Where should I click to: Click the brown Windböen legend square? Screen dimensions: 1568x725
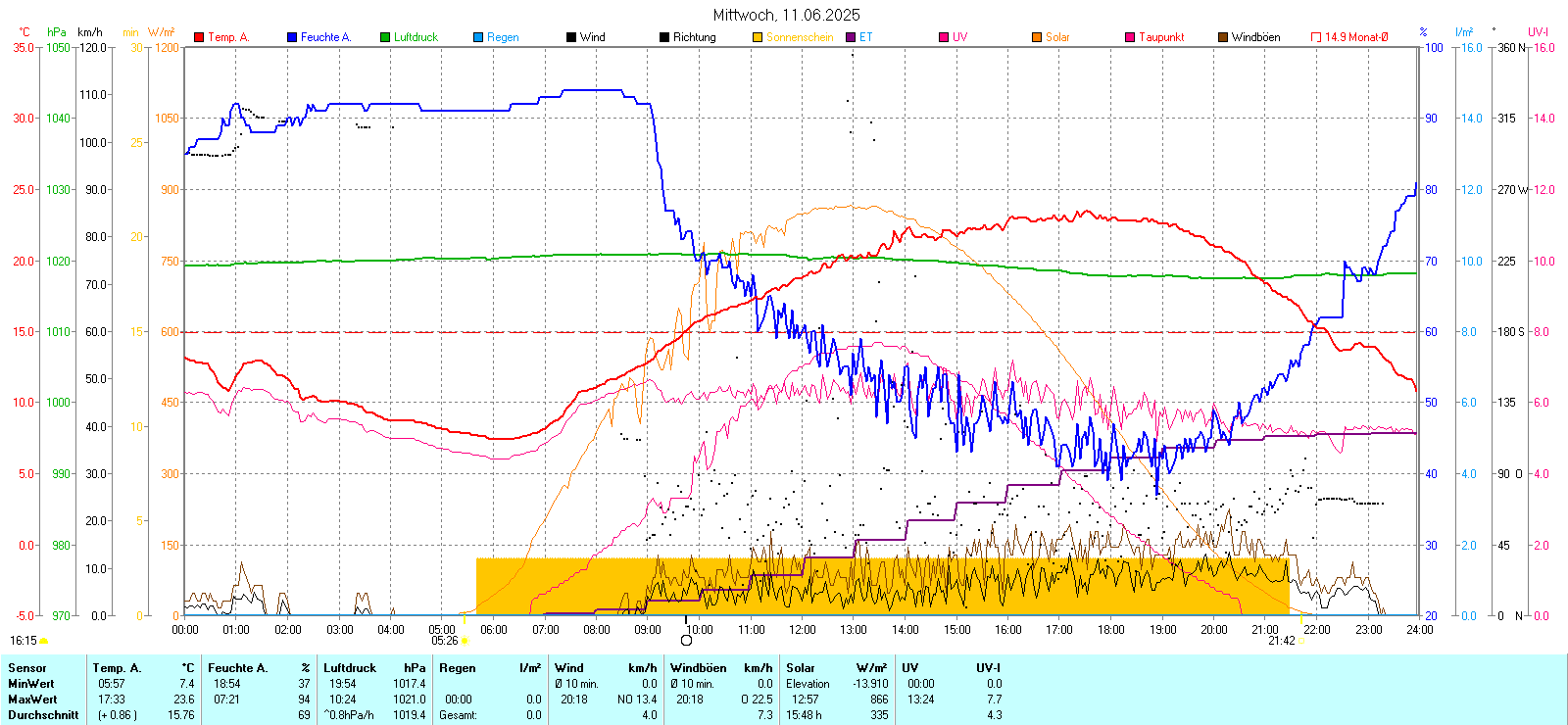1223,37
